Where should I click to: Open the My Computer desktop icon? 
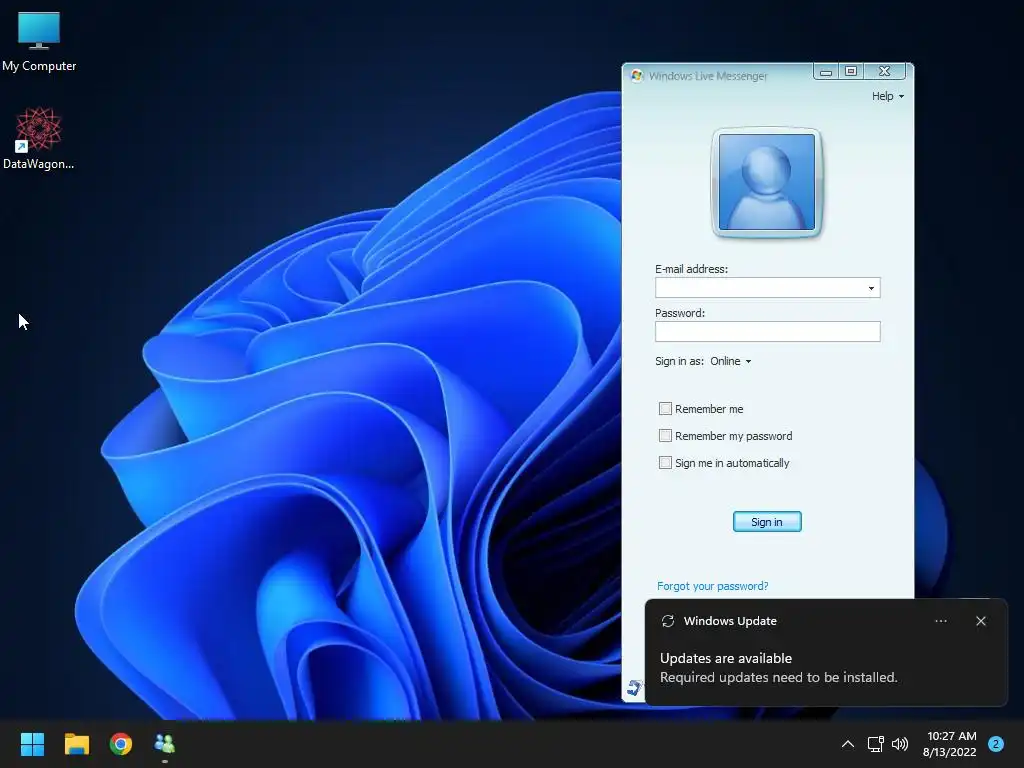[39, 42]
